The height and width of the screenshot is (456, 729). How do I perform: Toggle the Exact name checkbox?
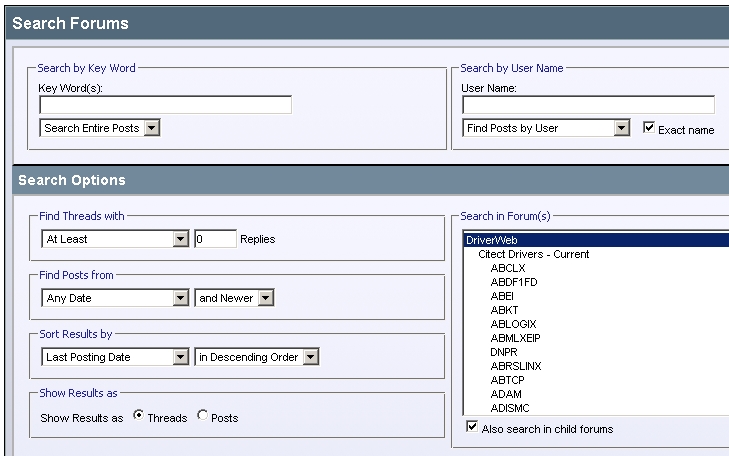point(649,127)
